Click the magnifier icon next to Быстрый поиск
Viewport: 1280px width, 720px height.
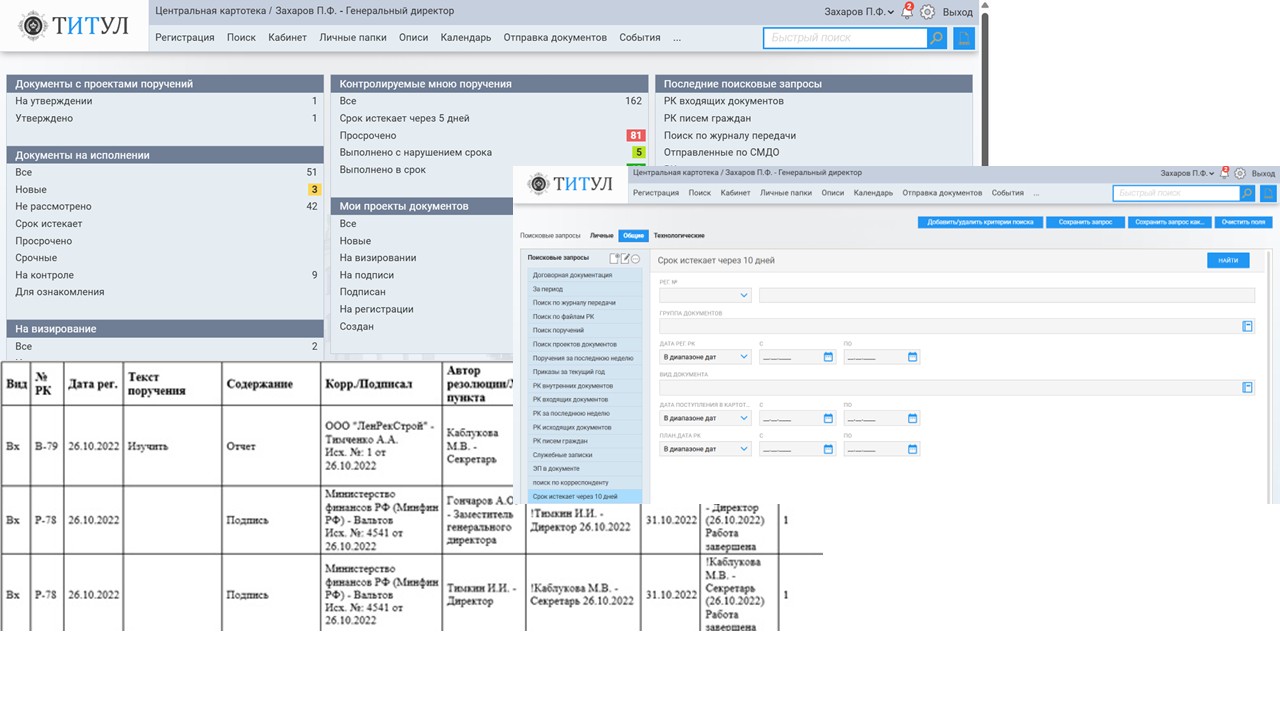(936, 38)
